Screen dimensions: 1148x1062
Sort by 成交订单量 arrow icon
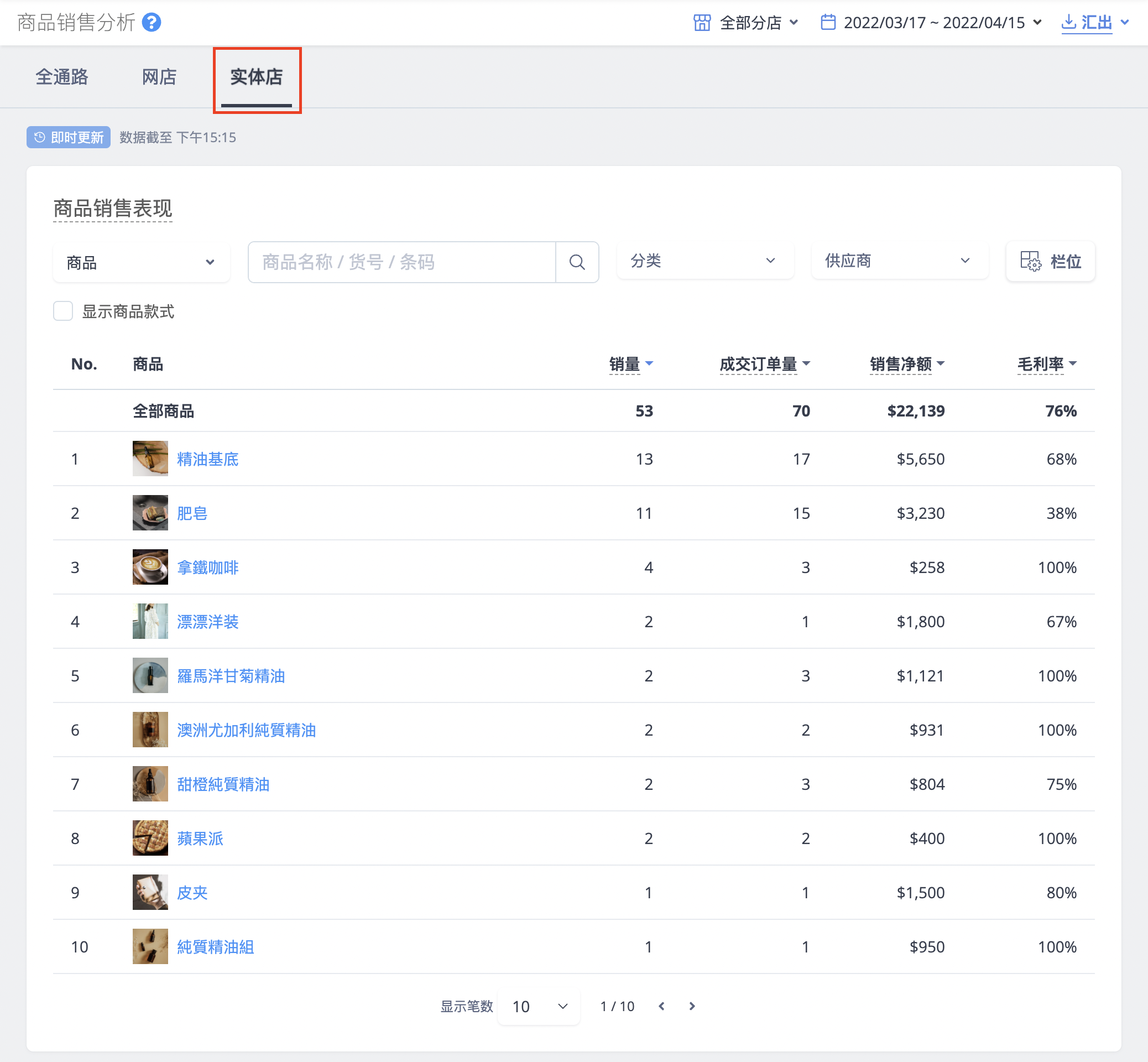pos(806,363)
